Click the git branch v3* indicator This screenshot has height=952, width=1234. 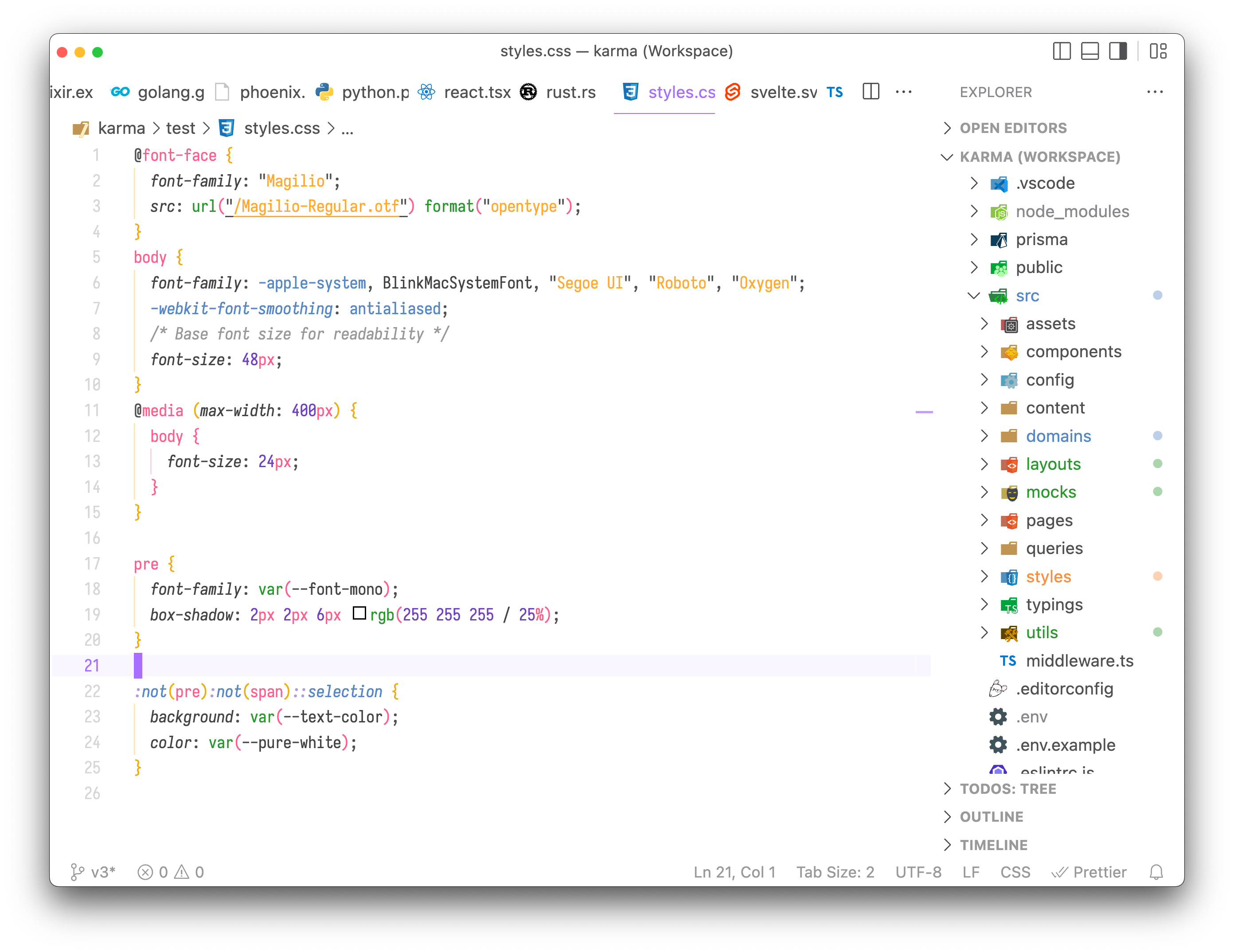93,872
